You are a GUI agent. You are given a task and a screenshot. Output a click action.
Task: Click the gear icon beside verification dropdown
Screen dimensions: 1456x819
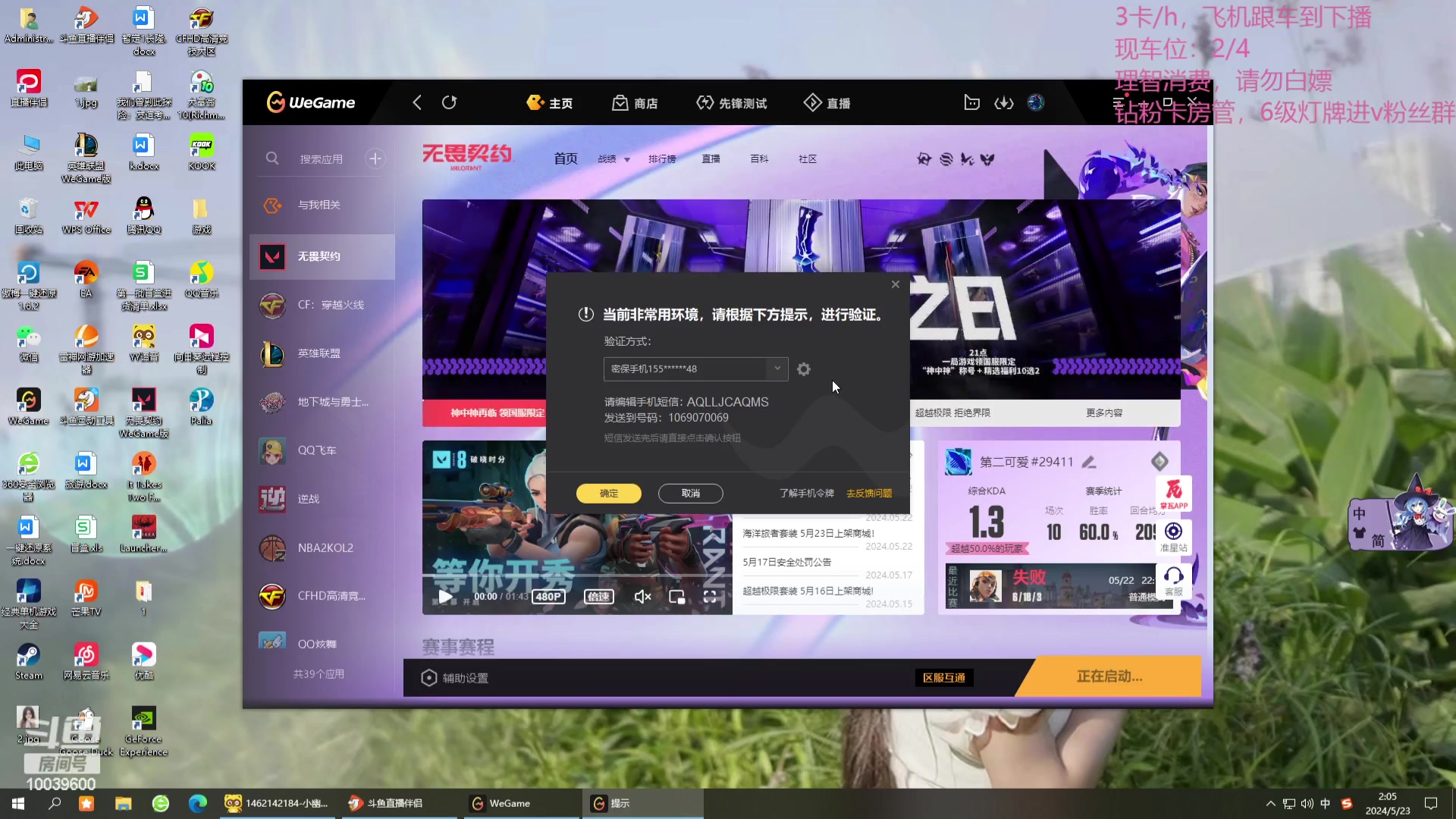pyautogui.click(x=804, y=369)
